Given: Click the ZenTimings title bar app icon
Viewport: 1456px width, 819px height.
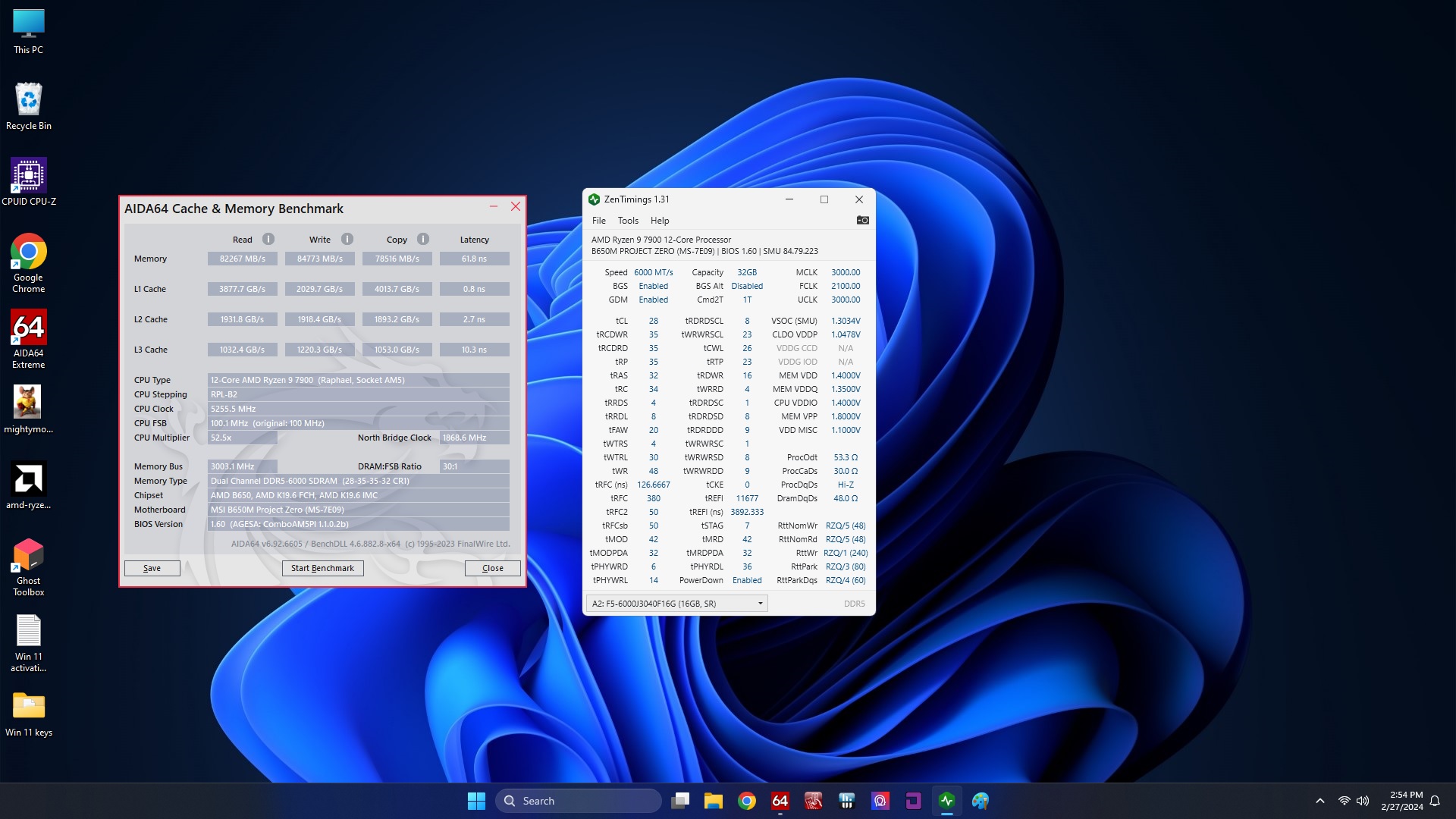Looking at the screenshot, I should 595,199.
